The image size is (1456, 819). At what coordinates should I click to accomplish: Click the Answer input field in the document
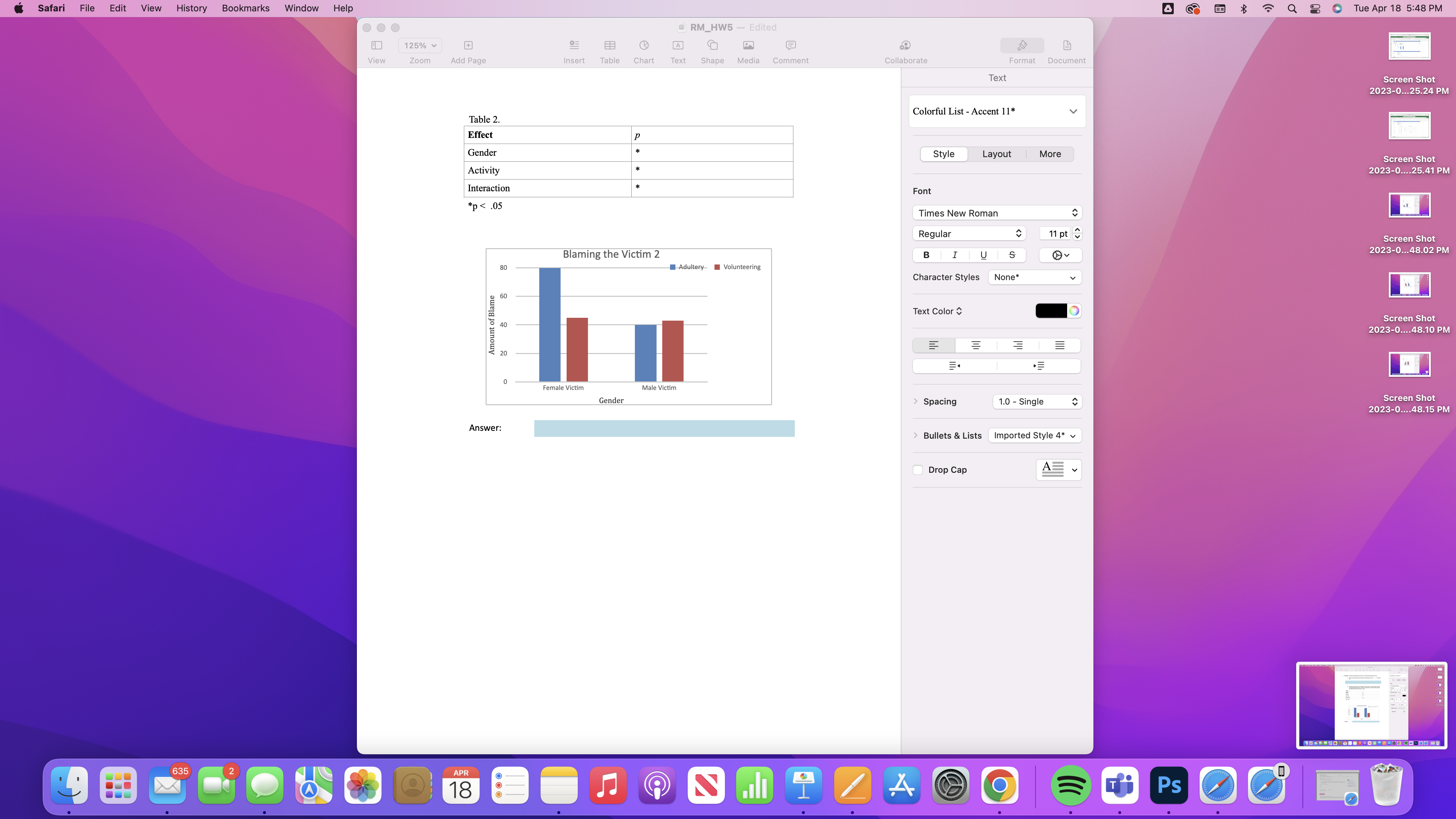(x=664, y=428)
